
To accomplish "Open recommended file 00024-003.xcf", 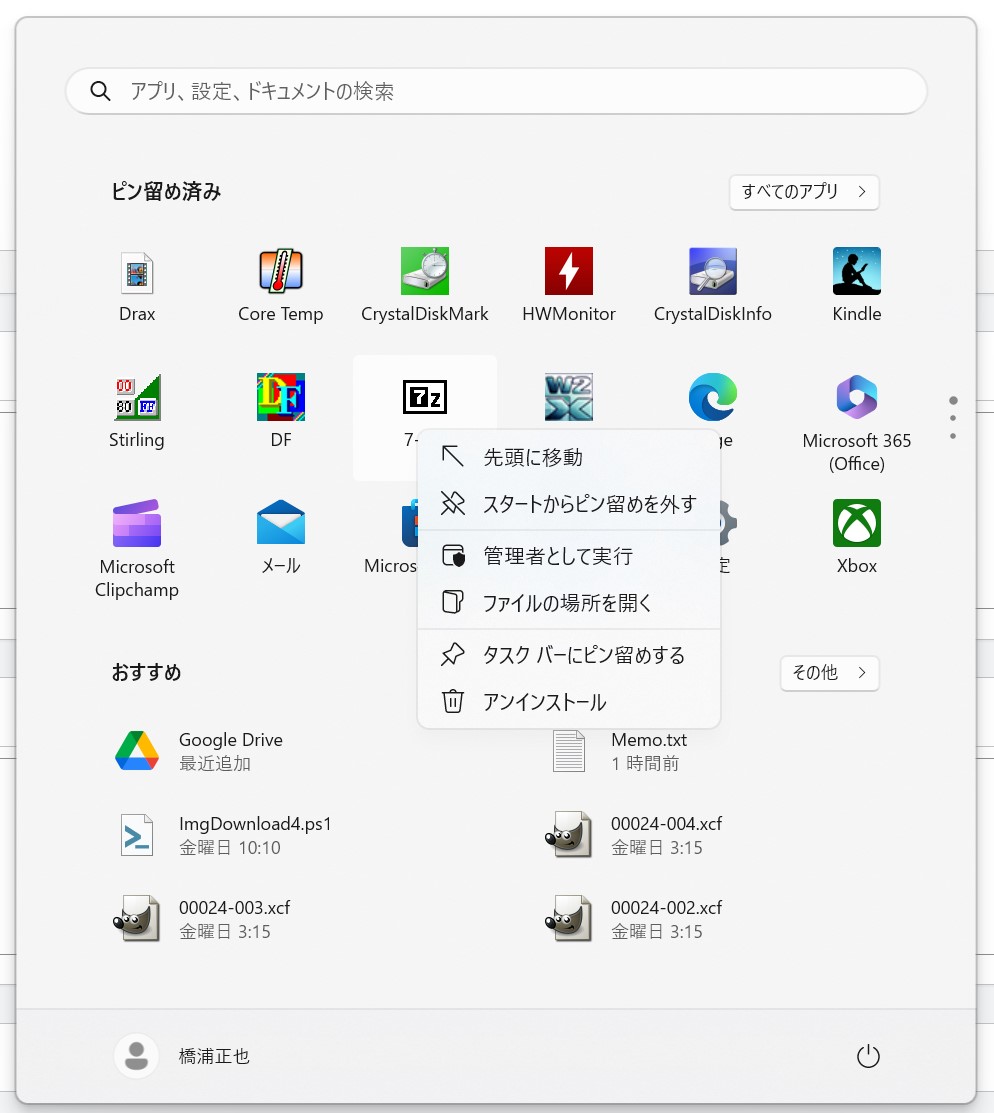I will (x=202, y=919).
